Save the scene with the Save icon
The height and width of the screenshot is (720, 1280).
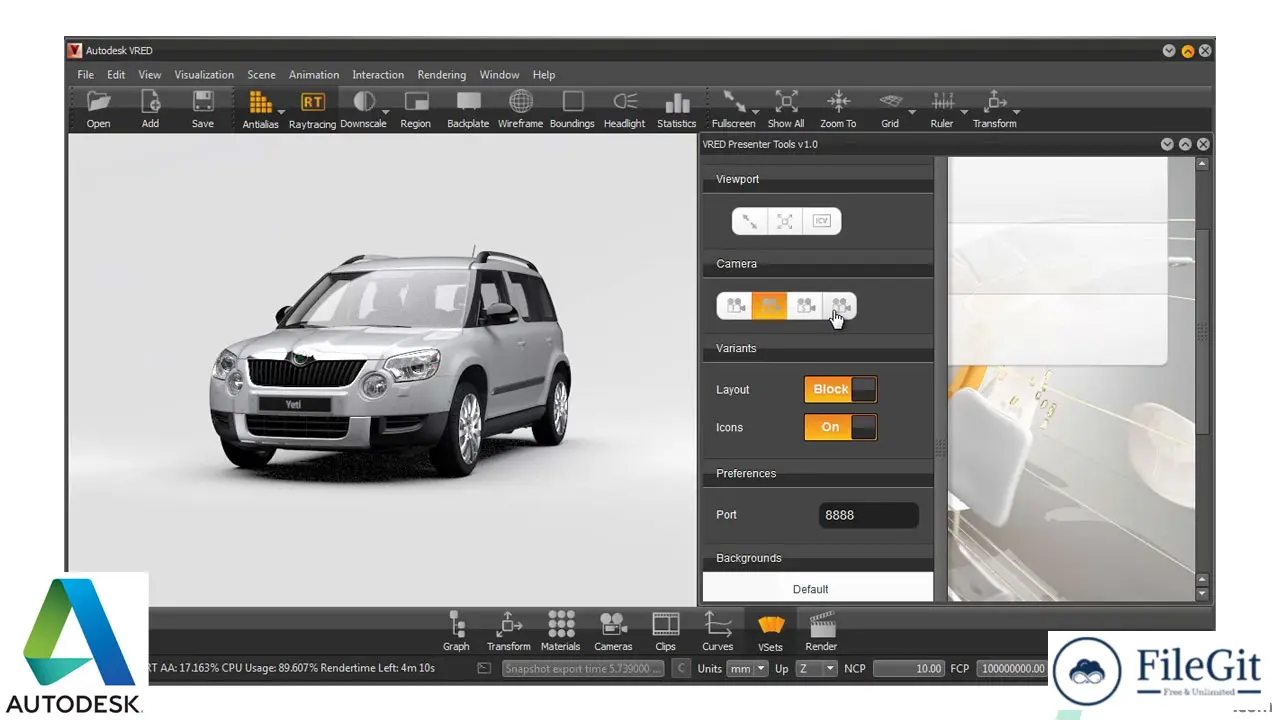[203, 109]
